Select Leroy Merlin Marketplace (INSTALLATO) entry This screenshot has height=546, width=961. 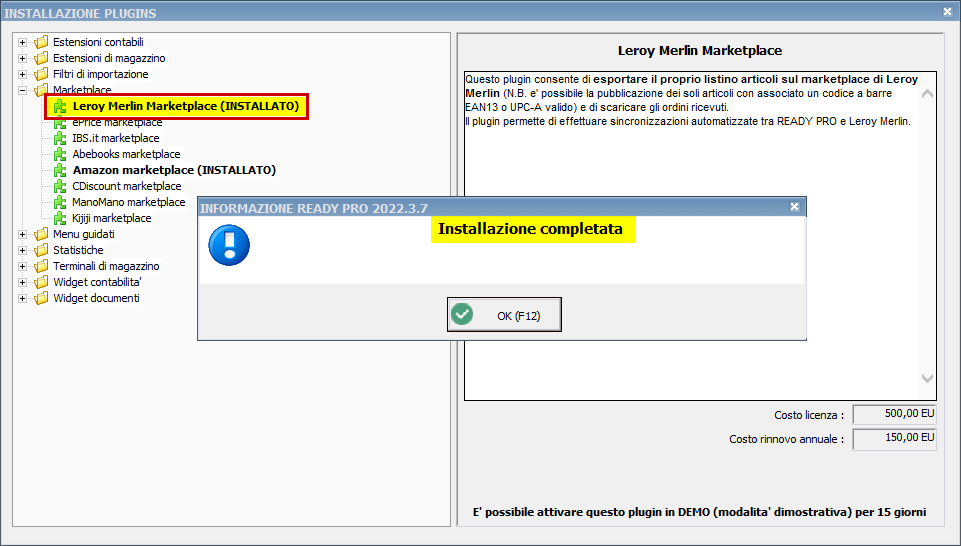185,106
